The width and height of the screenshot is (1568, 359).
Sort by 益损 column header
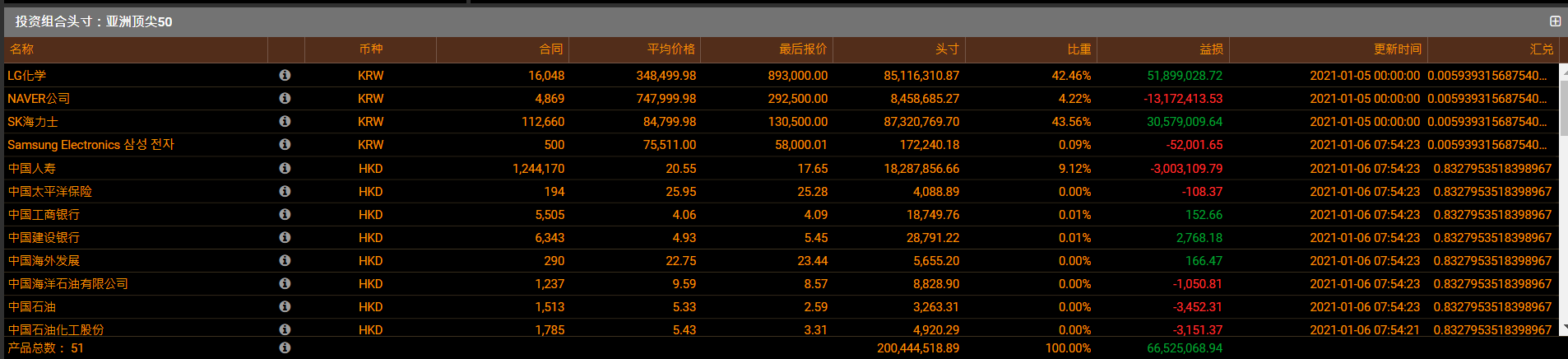pyautogui.click(x=1163, y=49)
